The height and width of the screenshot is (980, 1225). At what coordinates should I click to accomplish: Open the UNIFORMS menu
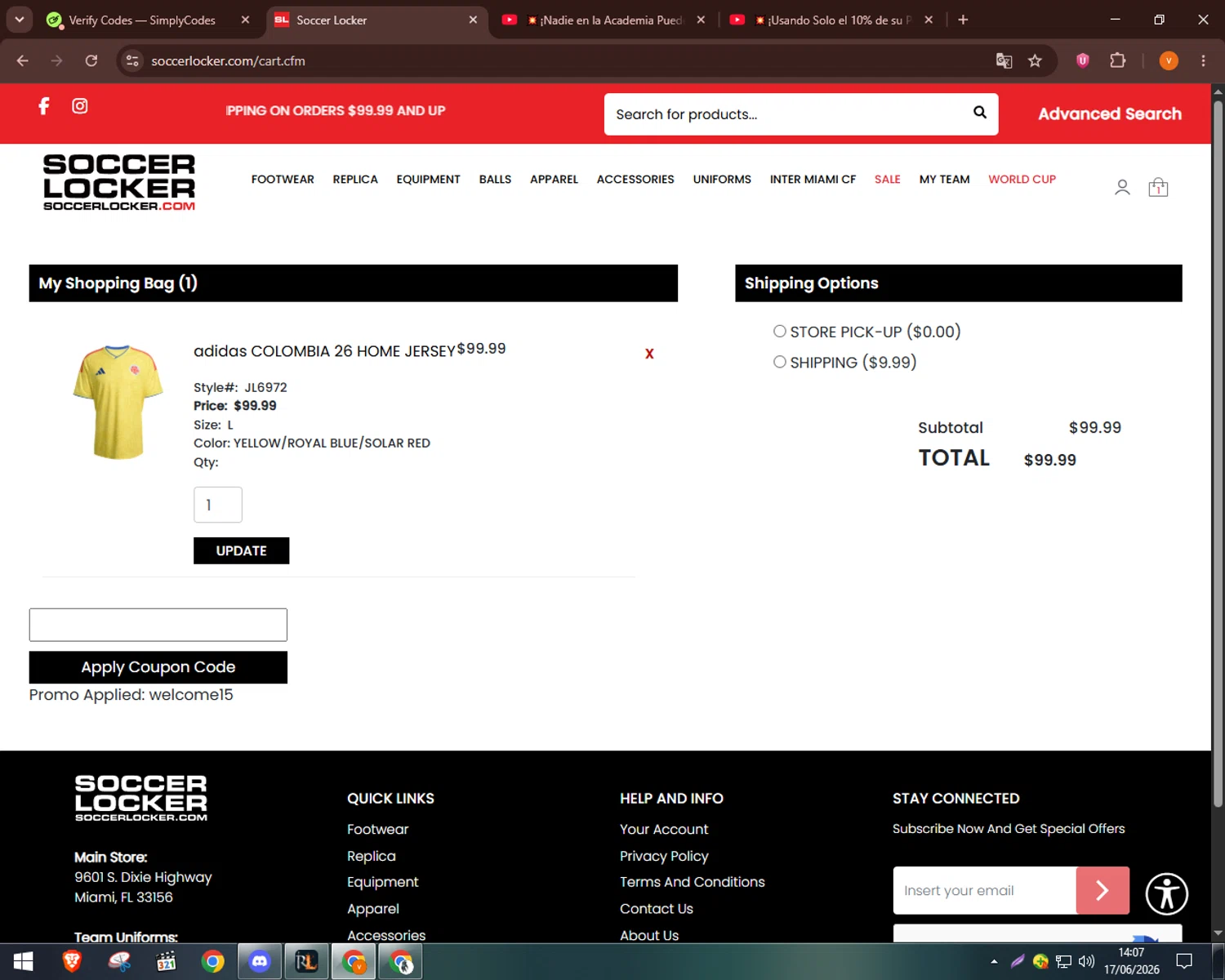722,179
